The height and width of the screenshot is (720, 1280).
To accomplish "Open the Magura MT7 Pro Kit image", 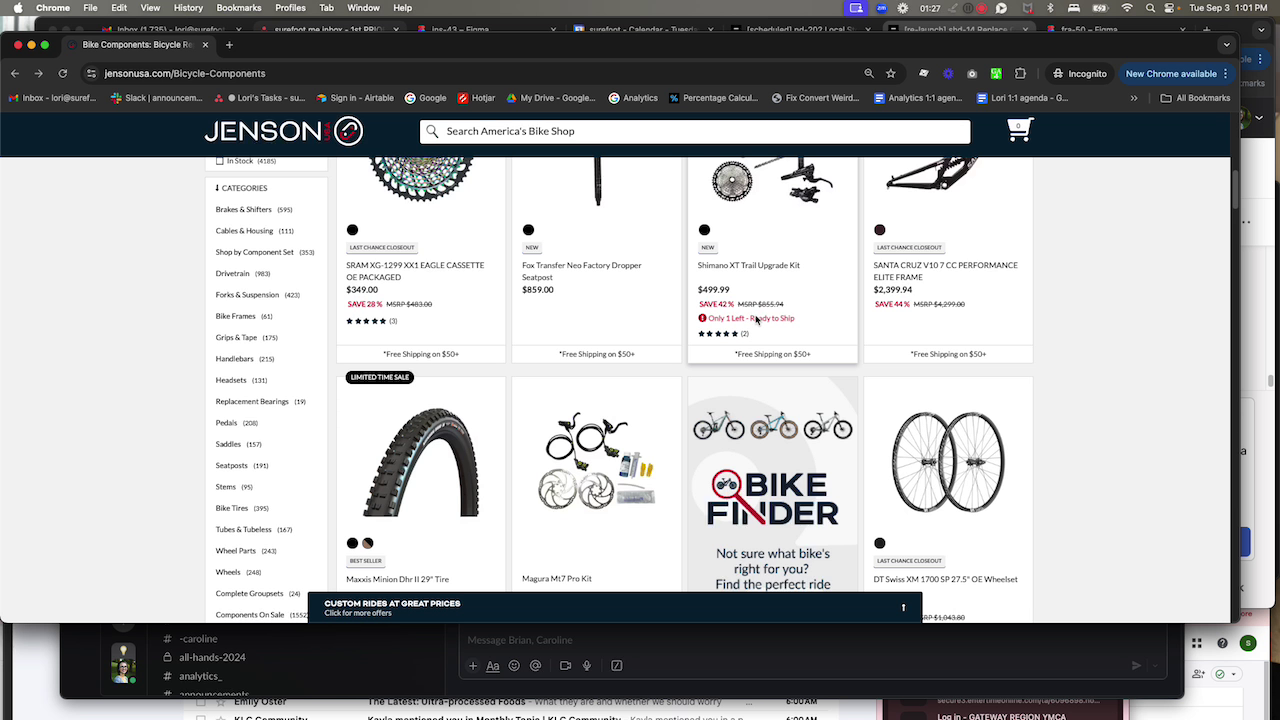I will tap(597, 462).
